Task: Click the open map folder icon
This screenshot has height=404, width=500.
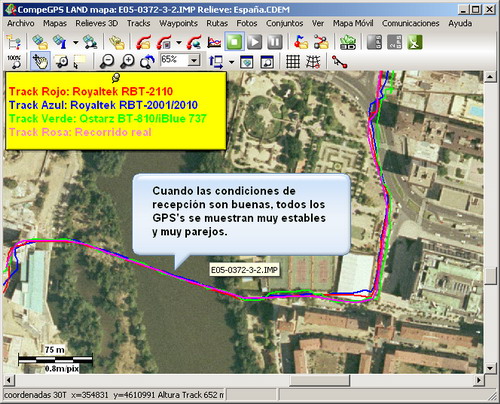Action: point(40,42)
